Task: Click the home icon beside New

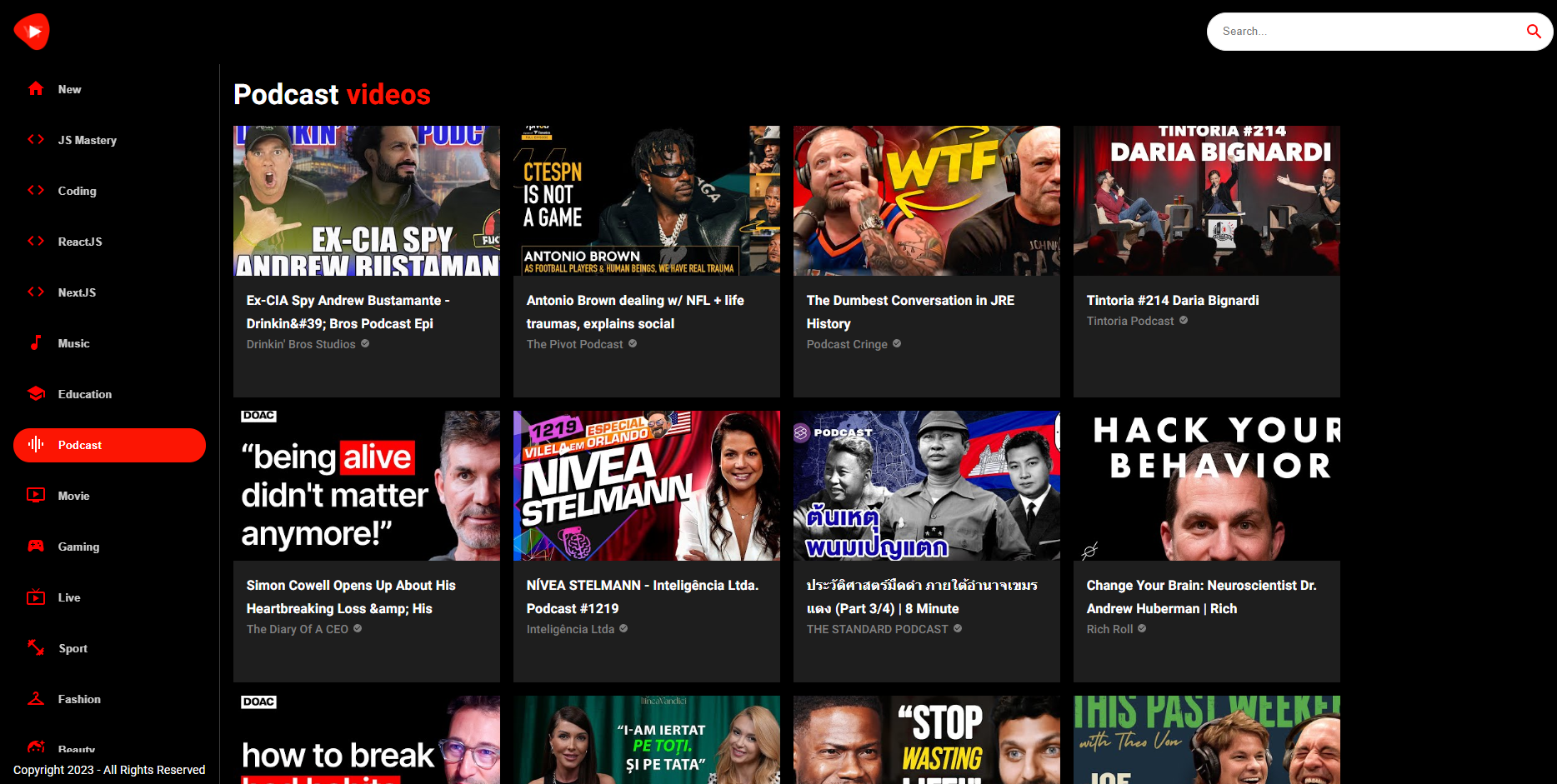Action: [36, 88]
